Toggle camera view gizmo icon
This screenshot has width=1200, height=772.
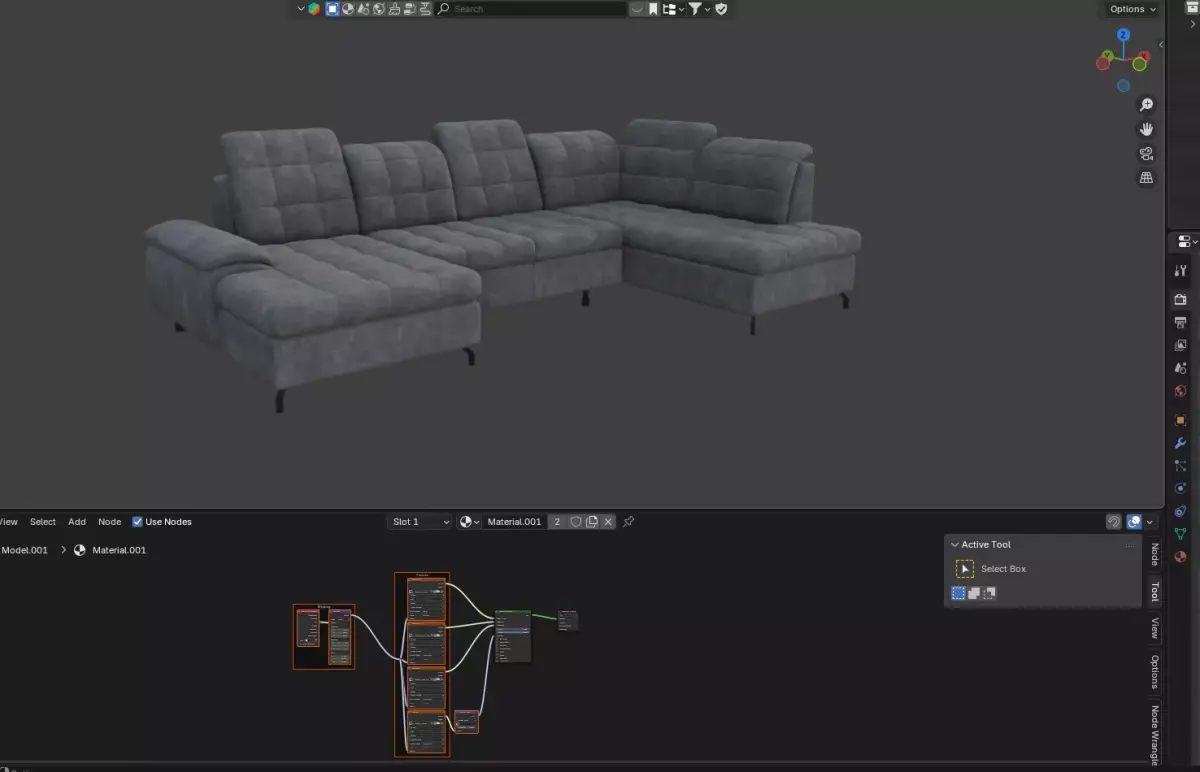[1146, 153]
